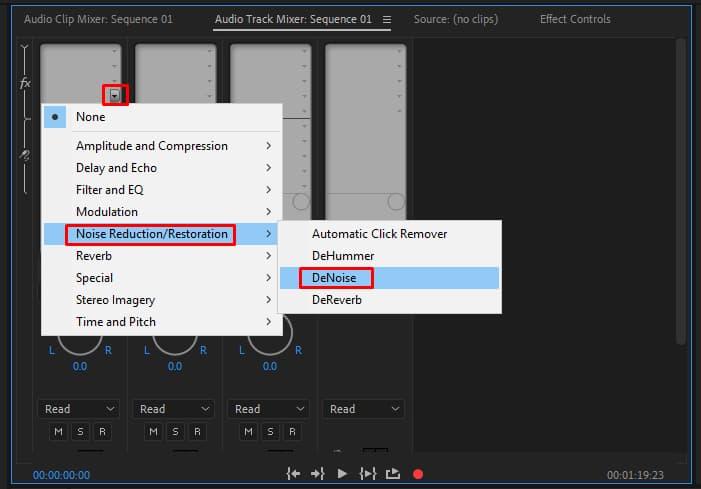Open first track's effect slot dropdown arrow
This screenshot has width=701, height=489.
pyautogui.click(x=115, y=95)
